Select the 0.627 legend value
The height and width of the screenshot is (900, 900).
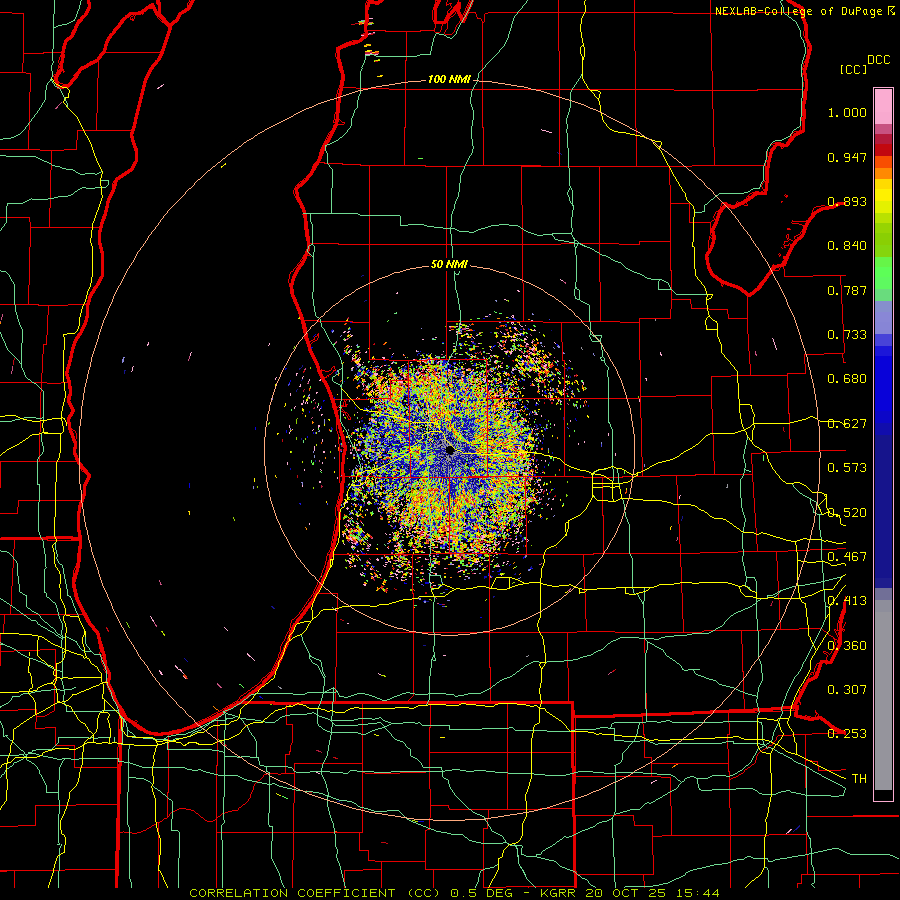click(x=847, y=424)
